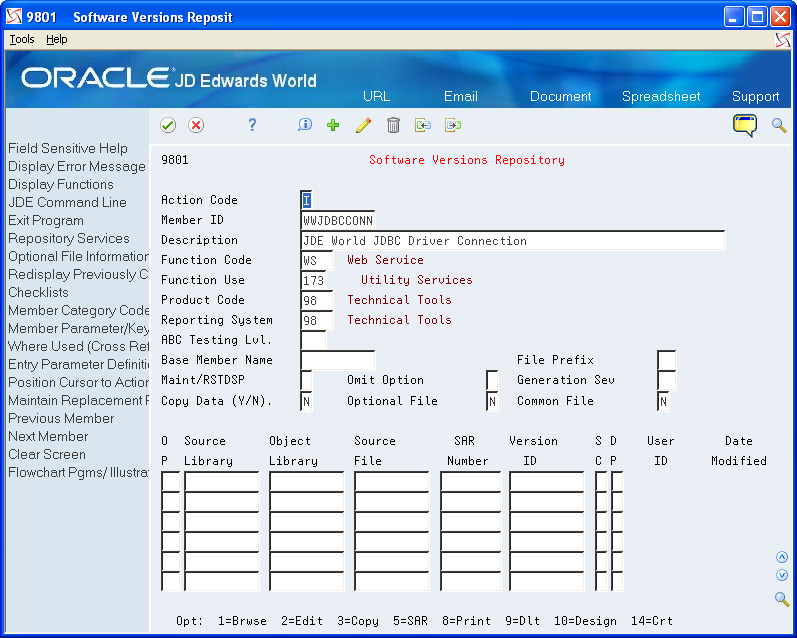Select Entry Parameter Definition in sidebar

click(x=78, y=364)
